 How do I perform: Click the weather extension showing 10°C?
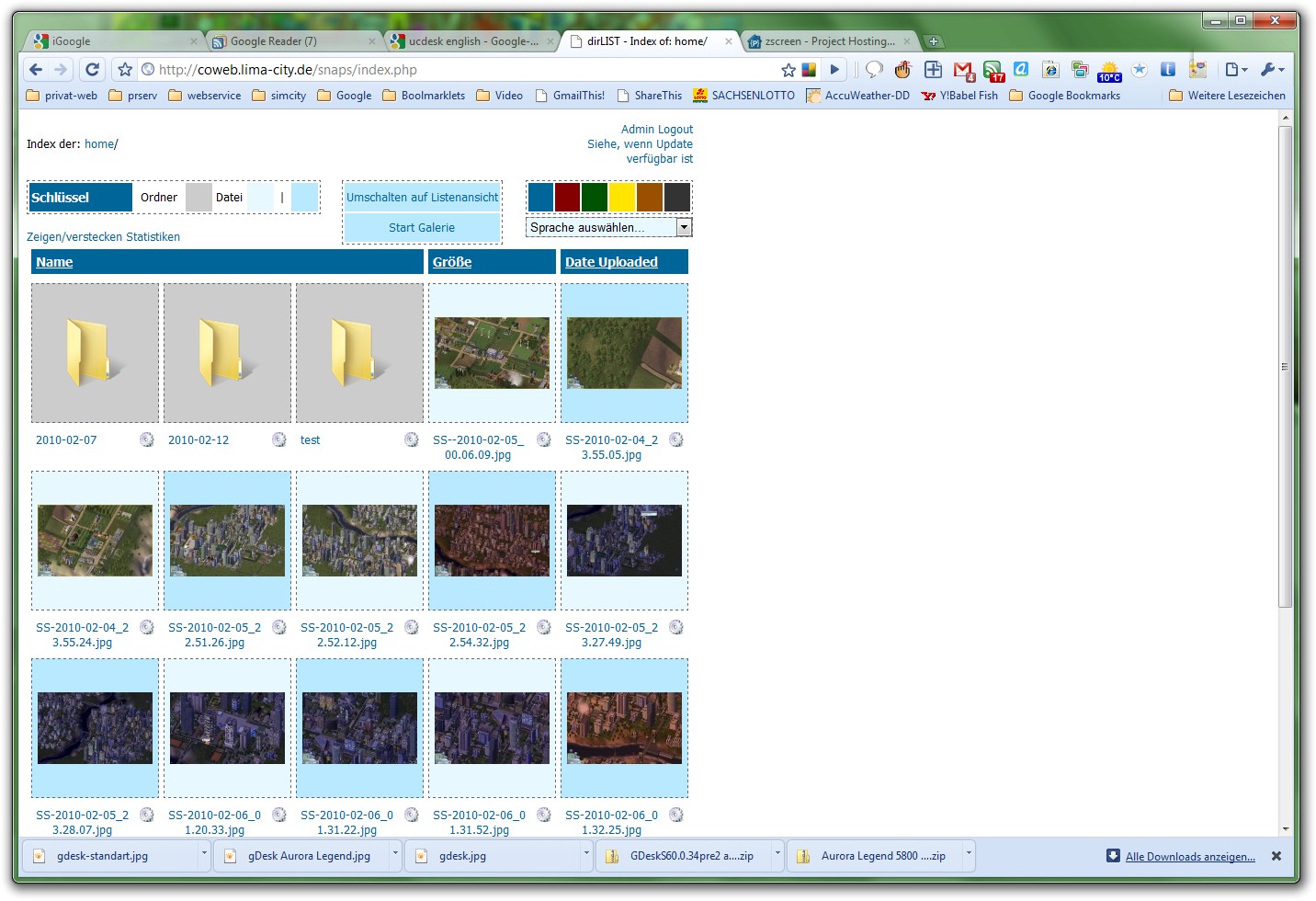click(x=1109, y=70)
